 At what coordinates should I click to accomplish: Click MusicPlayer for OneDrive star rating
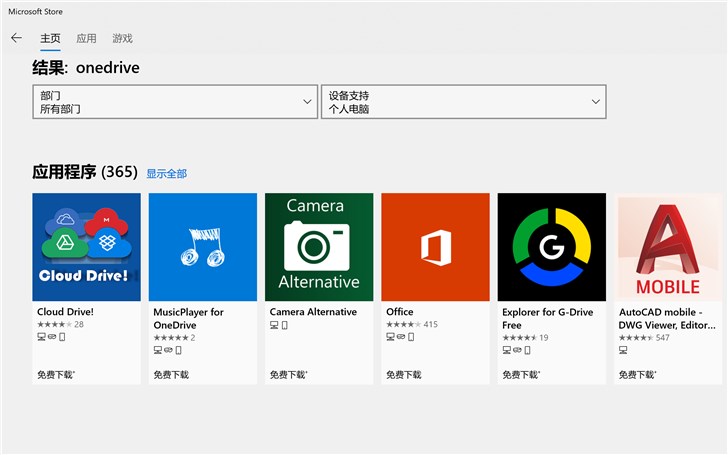(175, 338)
